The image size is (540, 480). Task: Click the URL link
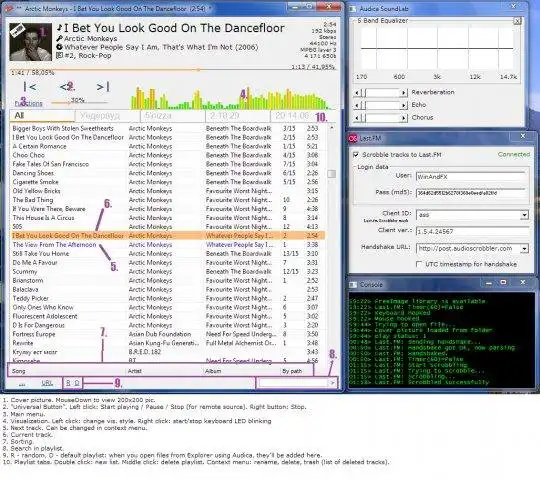click(x=47, y=383)
